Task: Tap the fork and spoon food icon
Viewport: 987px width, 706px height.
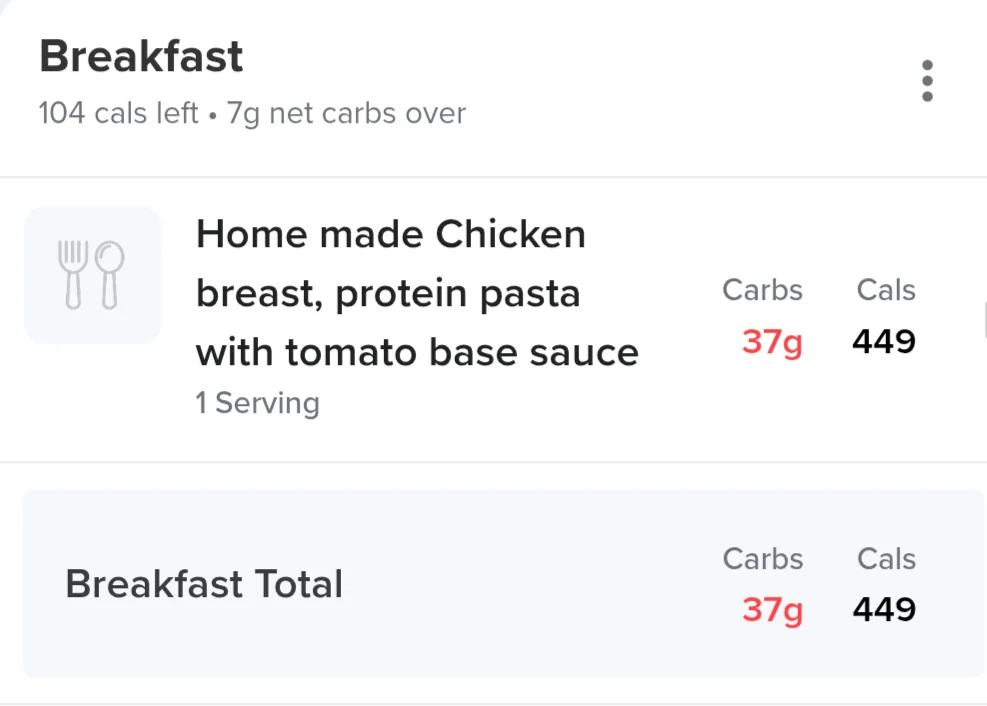Action: 91,275
